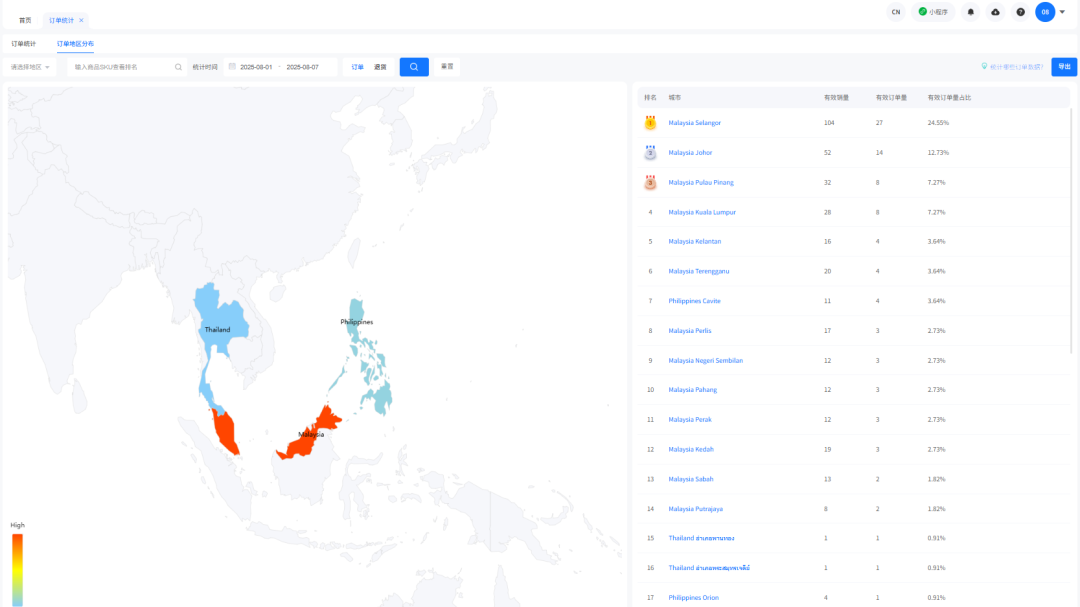Open Philippines Cavite link

pyautogui.click(x=694, y=301)
